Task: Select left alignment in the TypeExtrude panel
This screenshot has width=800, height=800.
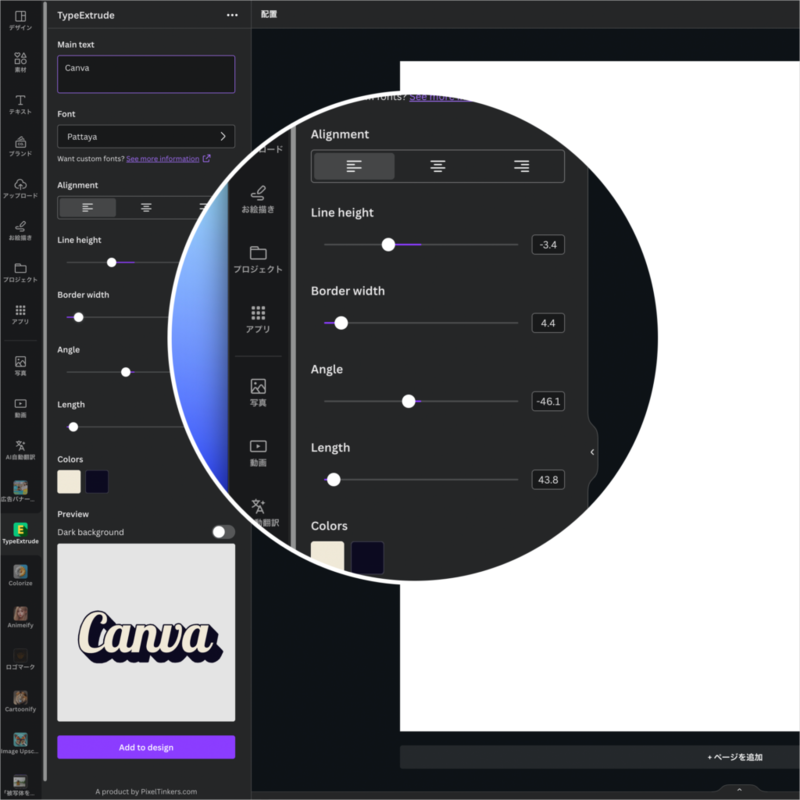Action: 88,208
